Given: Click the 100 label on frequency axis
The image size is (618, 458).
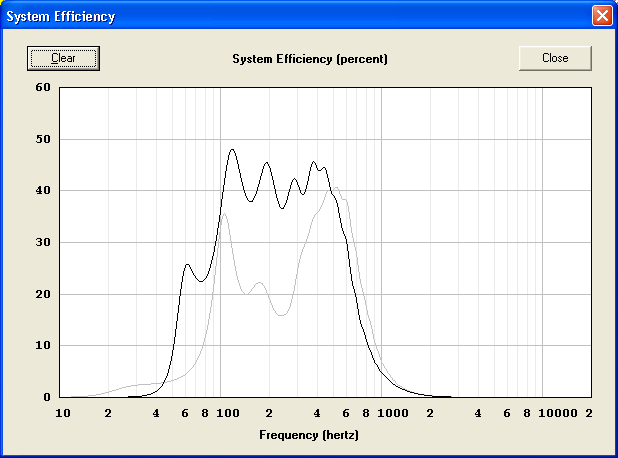Looking at the screenshot, I should pos(228,413).
